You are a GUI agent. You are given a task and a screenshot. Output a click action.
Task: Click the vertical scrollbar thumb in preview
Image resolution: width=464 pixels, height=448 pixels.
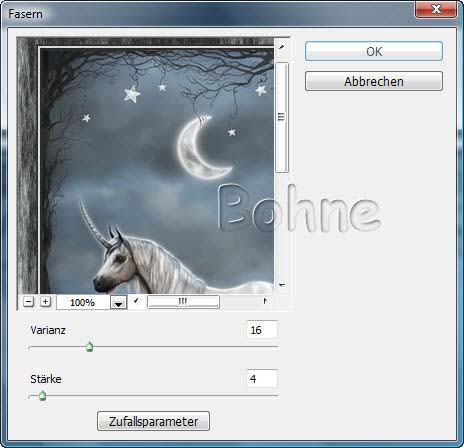pyautogui.click(x=282, y=117)
